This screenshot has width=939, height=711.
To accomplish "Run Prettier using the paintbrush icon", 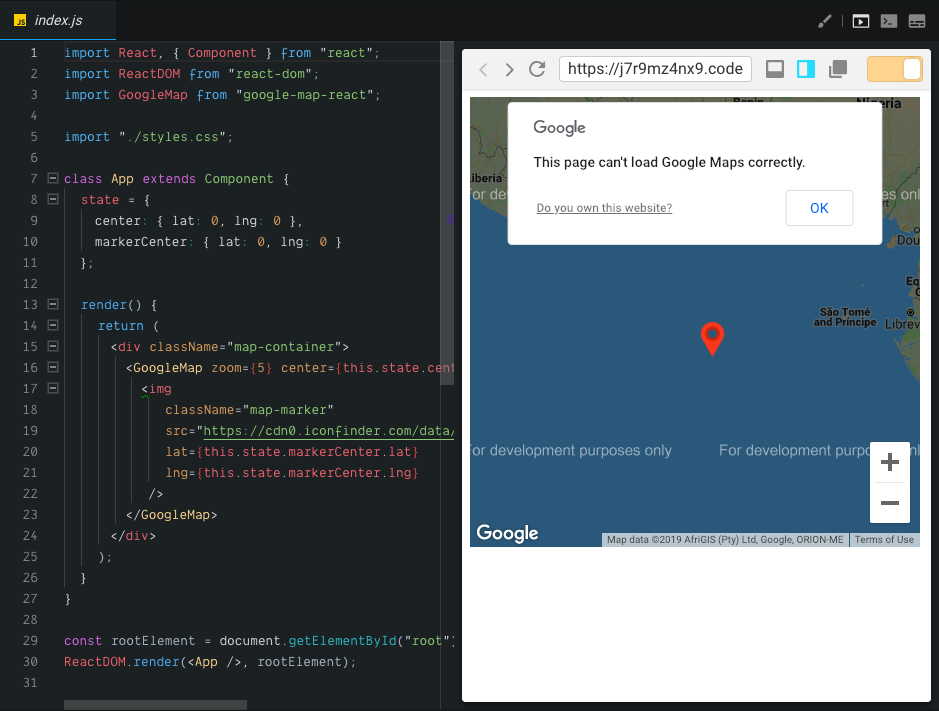I will (824, 20).
